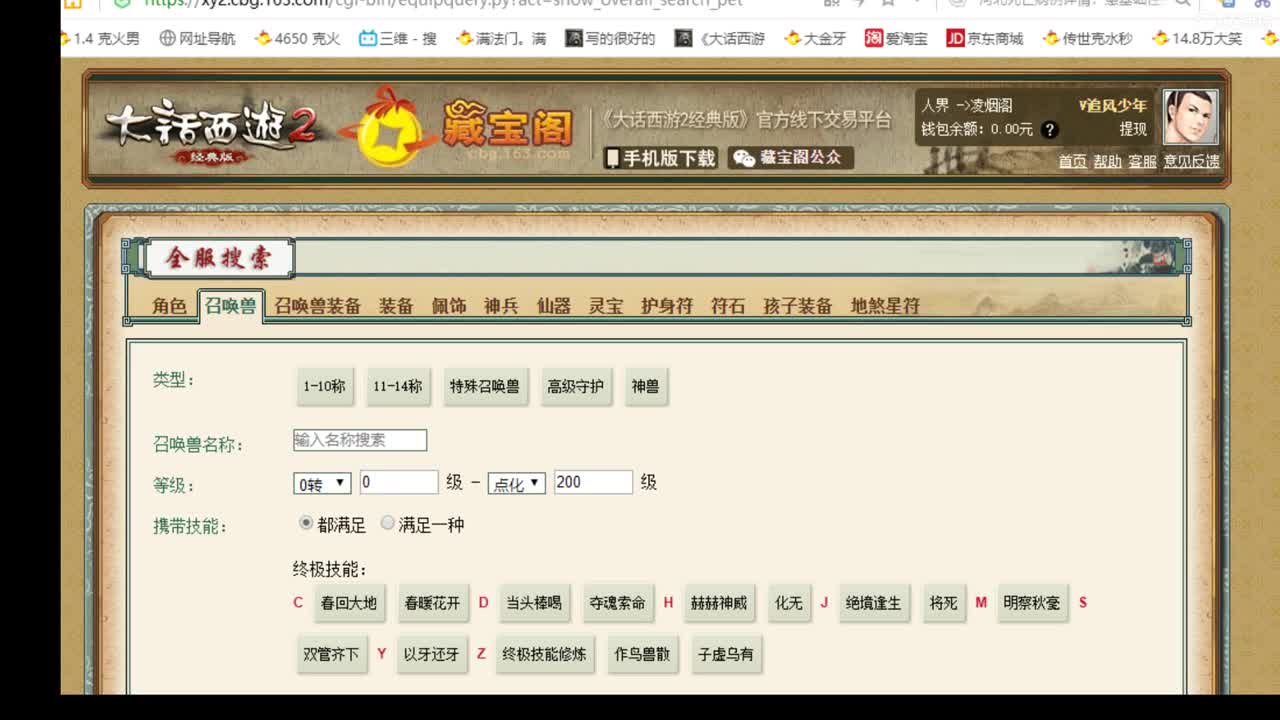Open the 14.8万大笑 bookmark
Image resolution: width=1280 pixels, height=720 pixels.
point(1198,39)
